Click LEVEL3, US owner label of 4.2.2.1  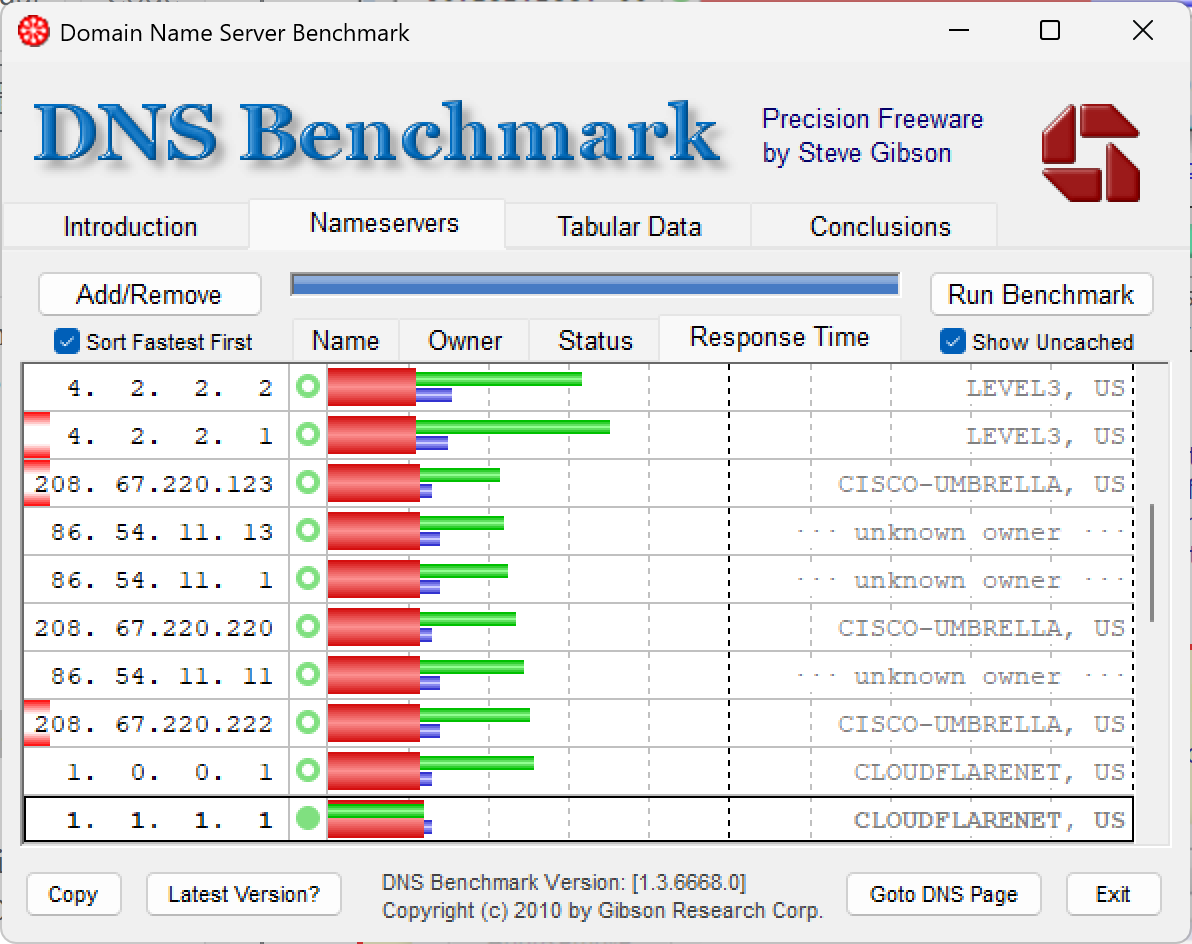(1045, 436)
